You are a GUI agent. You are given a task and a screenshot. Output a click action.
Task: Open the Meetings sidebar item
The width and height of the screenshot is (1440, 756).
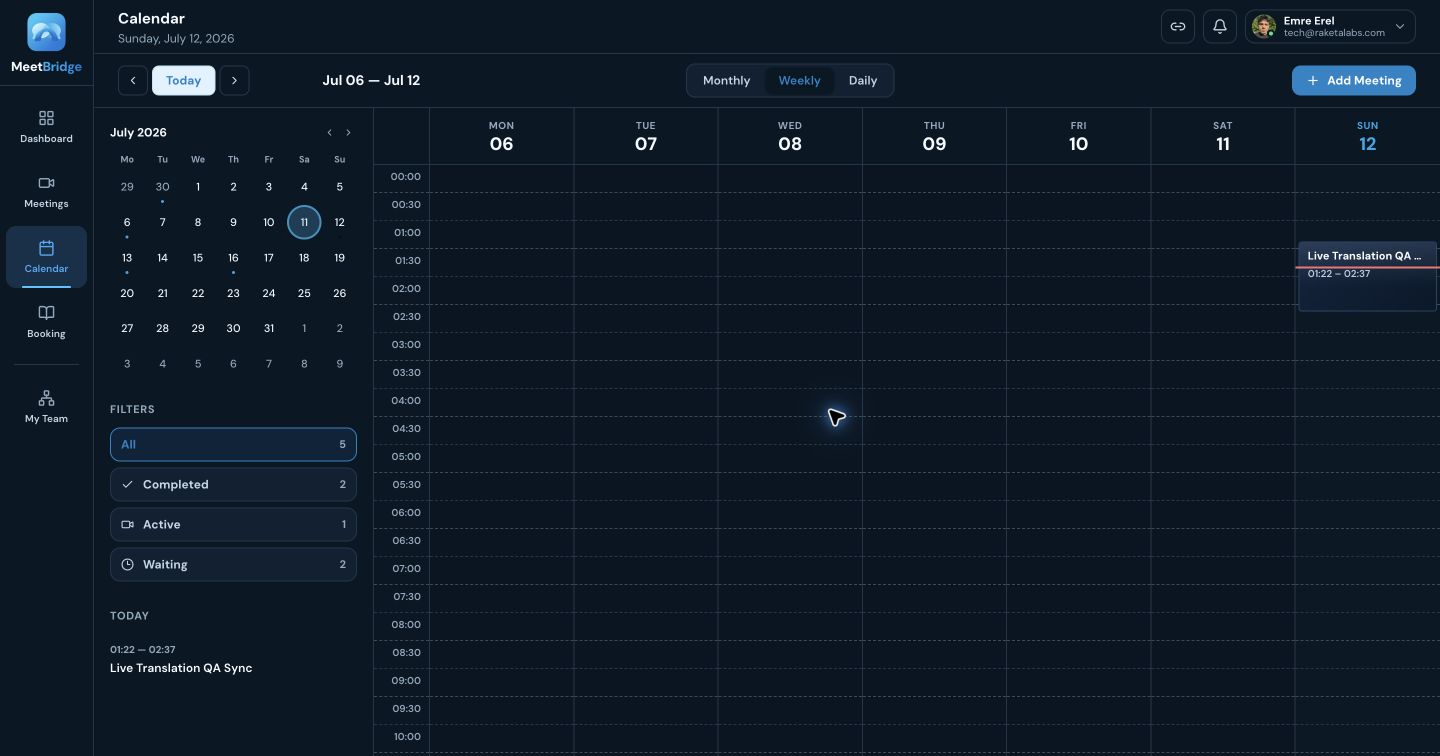point(46,192)
